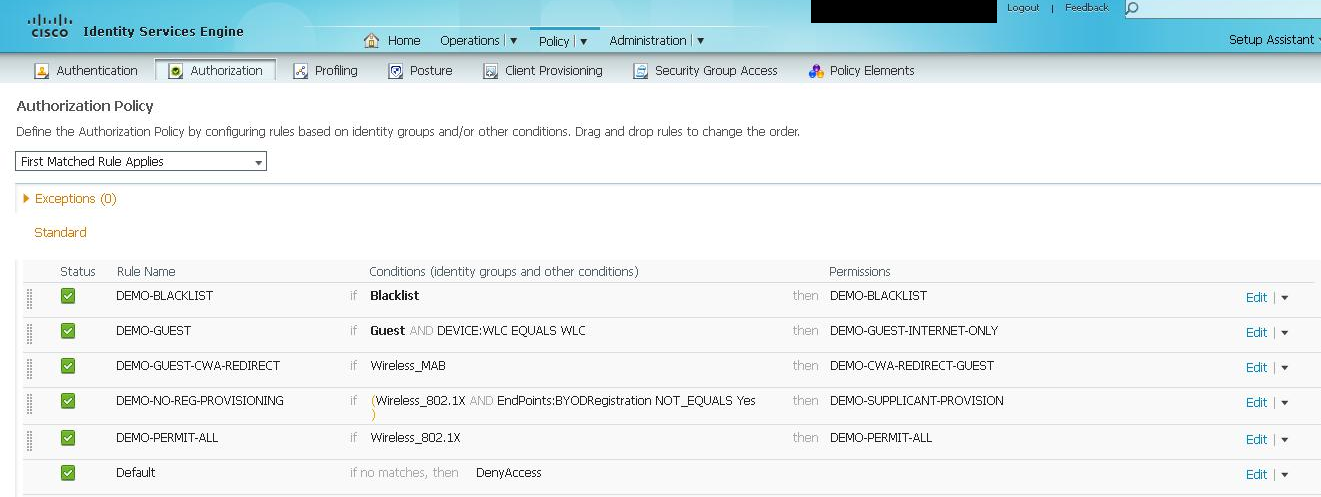Click the search magnifier icon
The width and height of the screenshot is (1321, 497).
point(1132,9)
